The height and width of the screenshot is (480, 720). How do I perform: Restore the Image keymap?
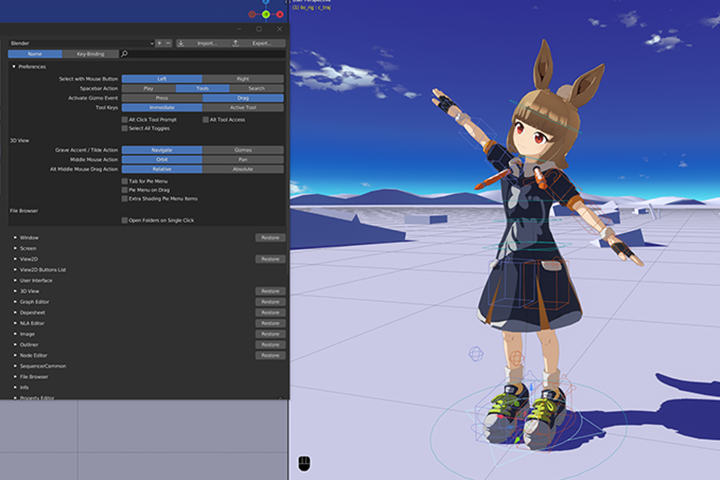point(270,334)
